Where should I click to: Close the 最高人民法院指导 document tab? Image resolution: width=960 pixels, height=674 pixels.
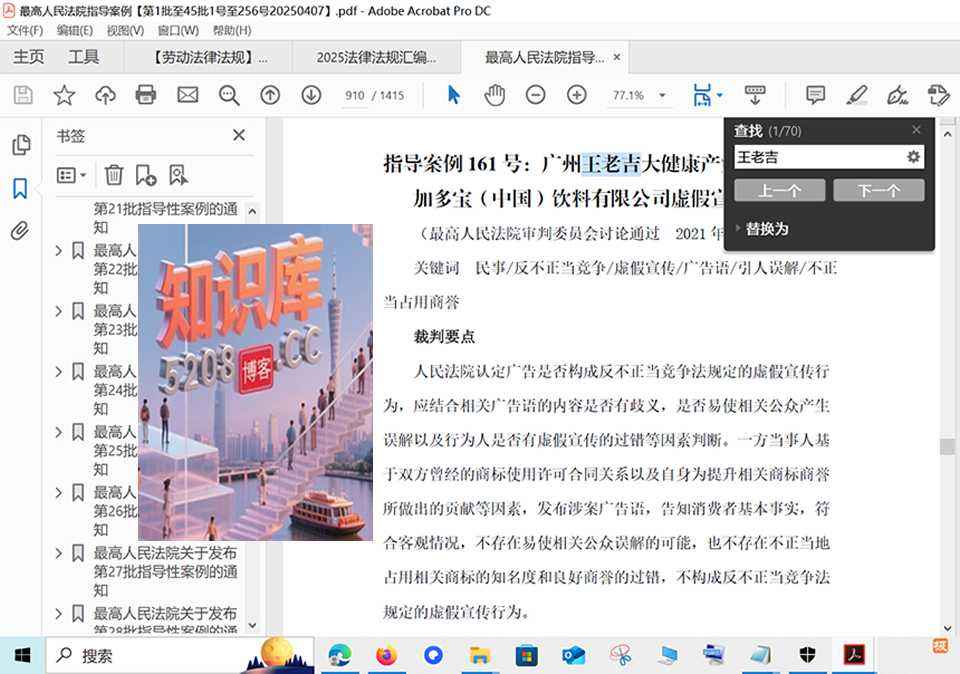point(617,57)
